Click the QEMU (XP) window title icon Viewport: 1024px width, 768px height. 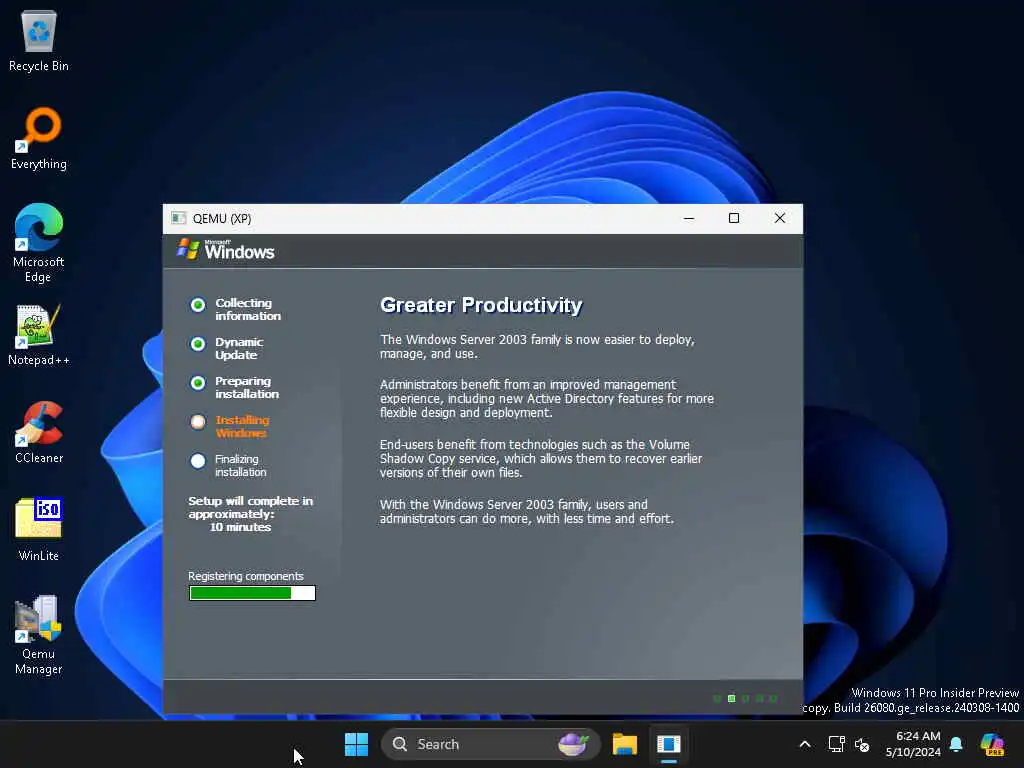pos(178,218)
